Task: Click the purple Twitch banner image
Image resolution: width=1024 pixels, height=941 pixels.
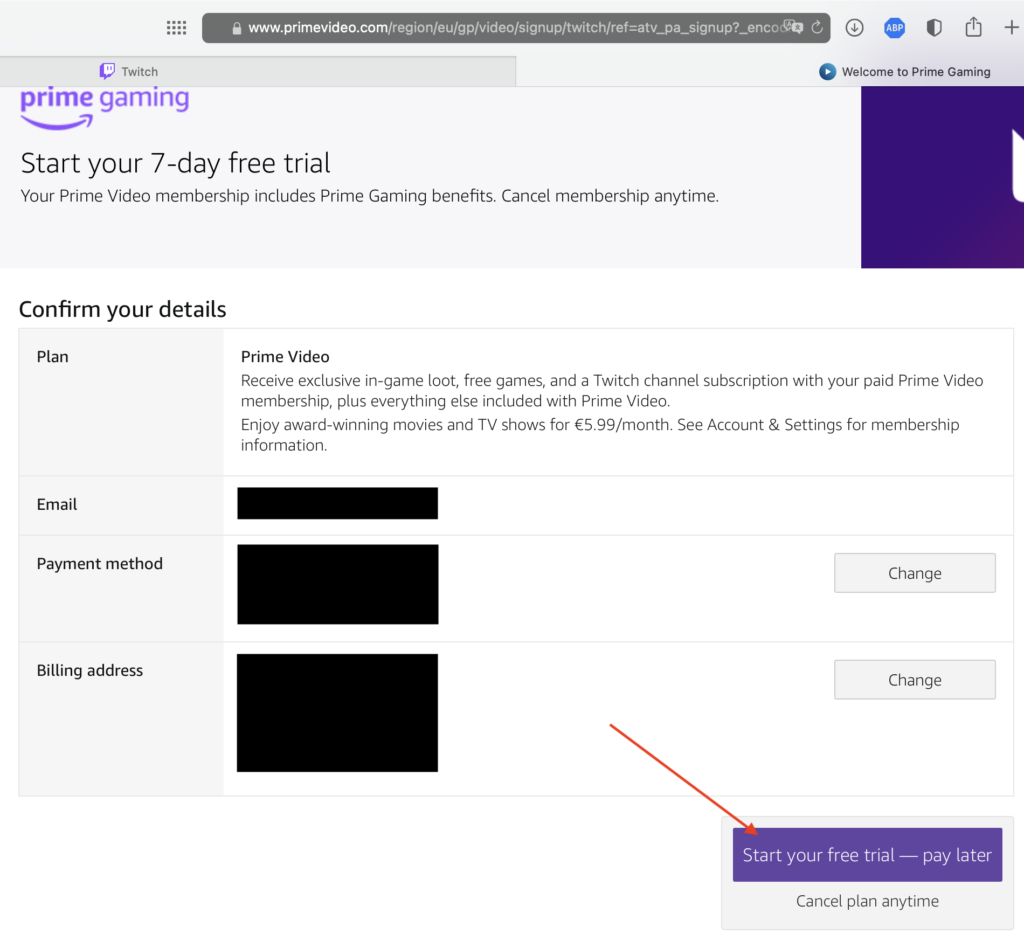Action: click(941, 177)
